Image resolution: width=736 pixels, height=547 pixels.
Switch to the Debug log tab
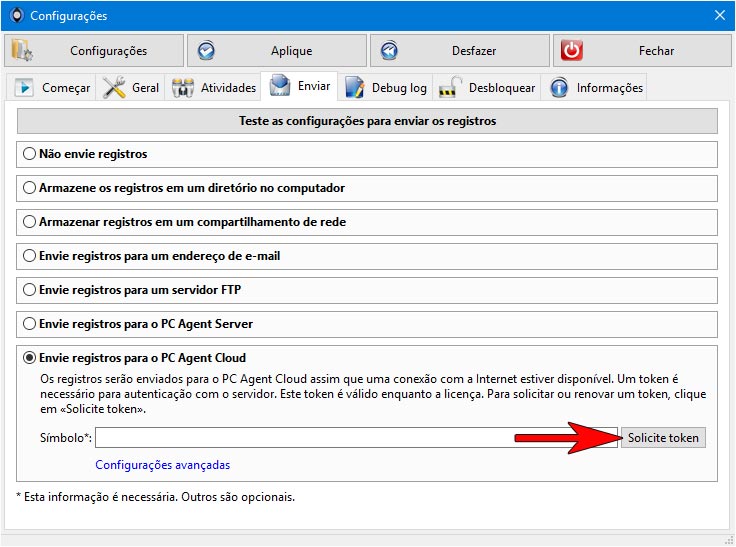(x=386, y=87)
